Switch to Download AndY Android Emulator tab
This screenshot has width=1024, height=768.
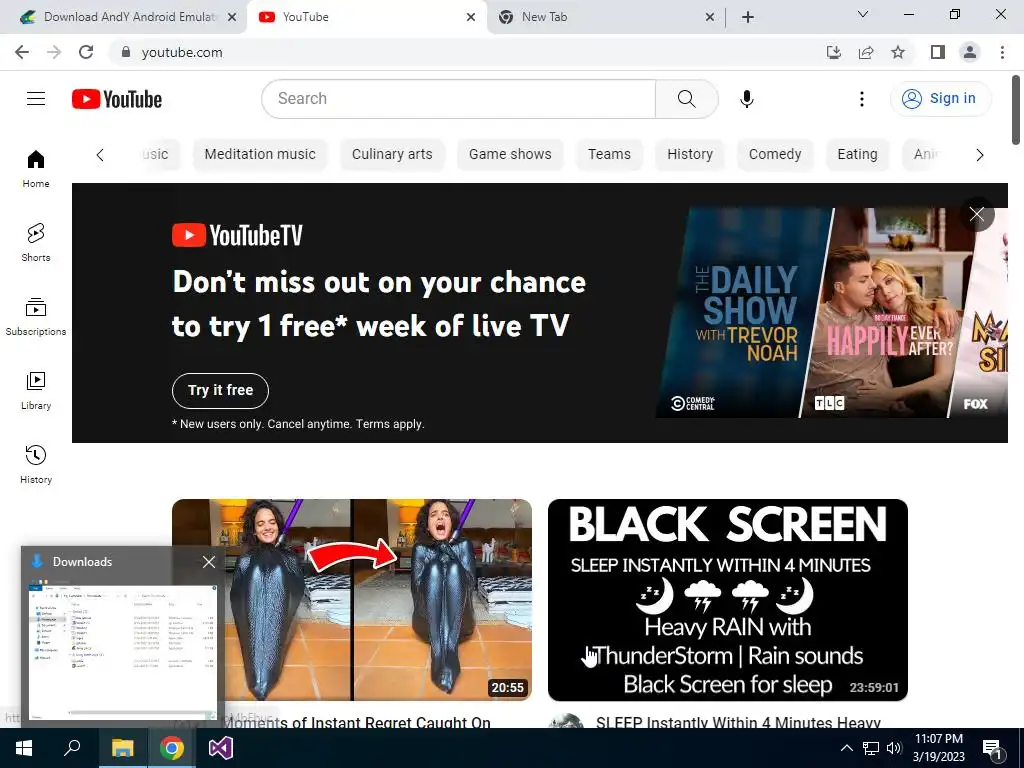(124, 17)
